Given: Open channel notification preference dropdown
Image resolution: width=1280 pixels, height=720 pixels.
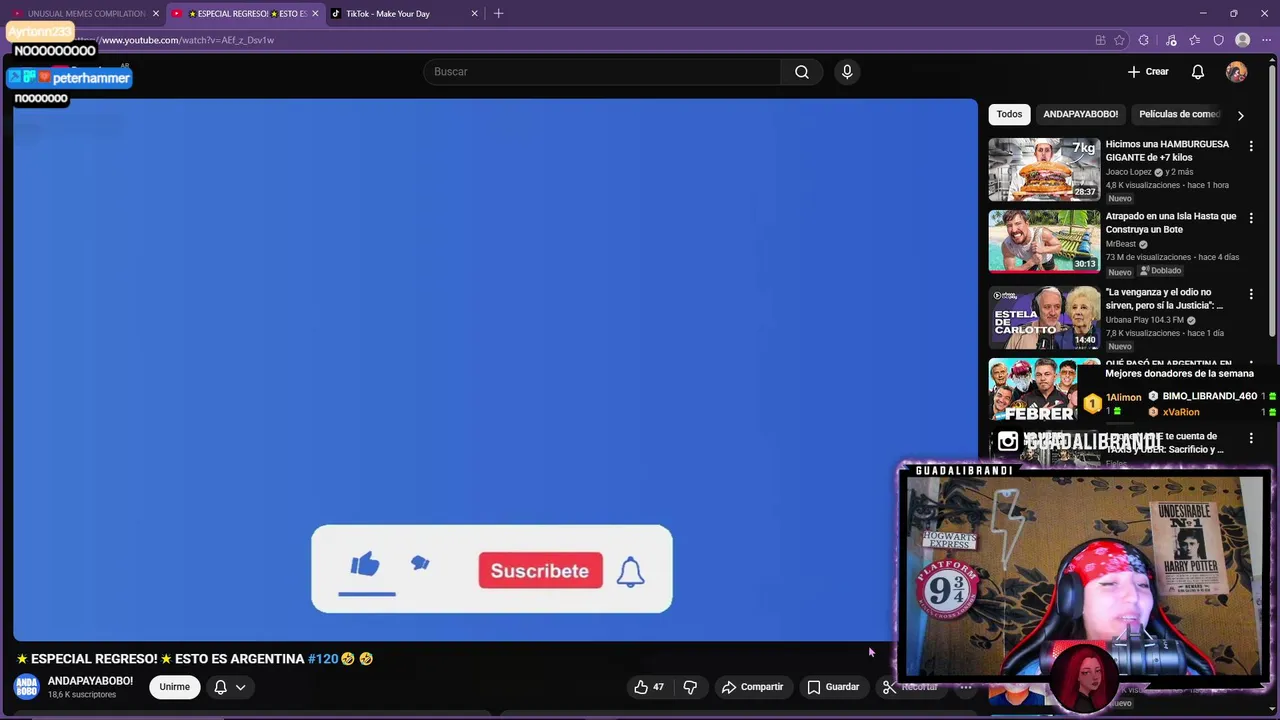Looking at the screenshot, I should pyautogui.click(x=229, y=687).
